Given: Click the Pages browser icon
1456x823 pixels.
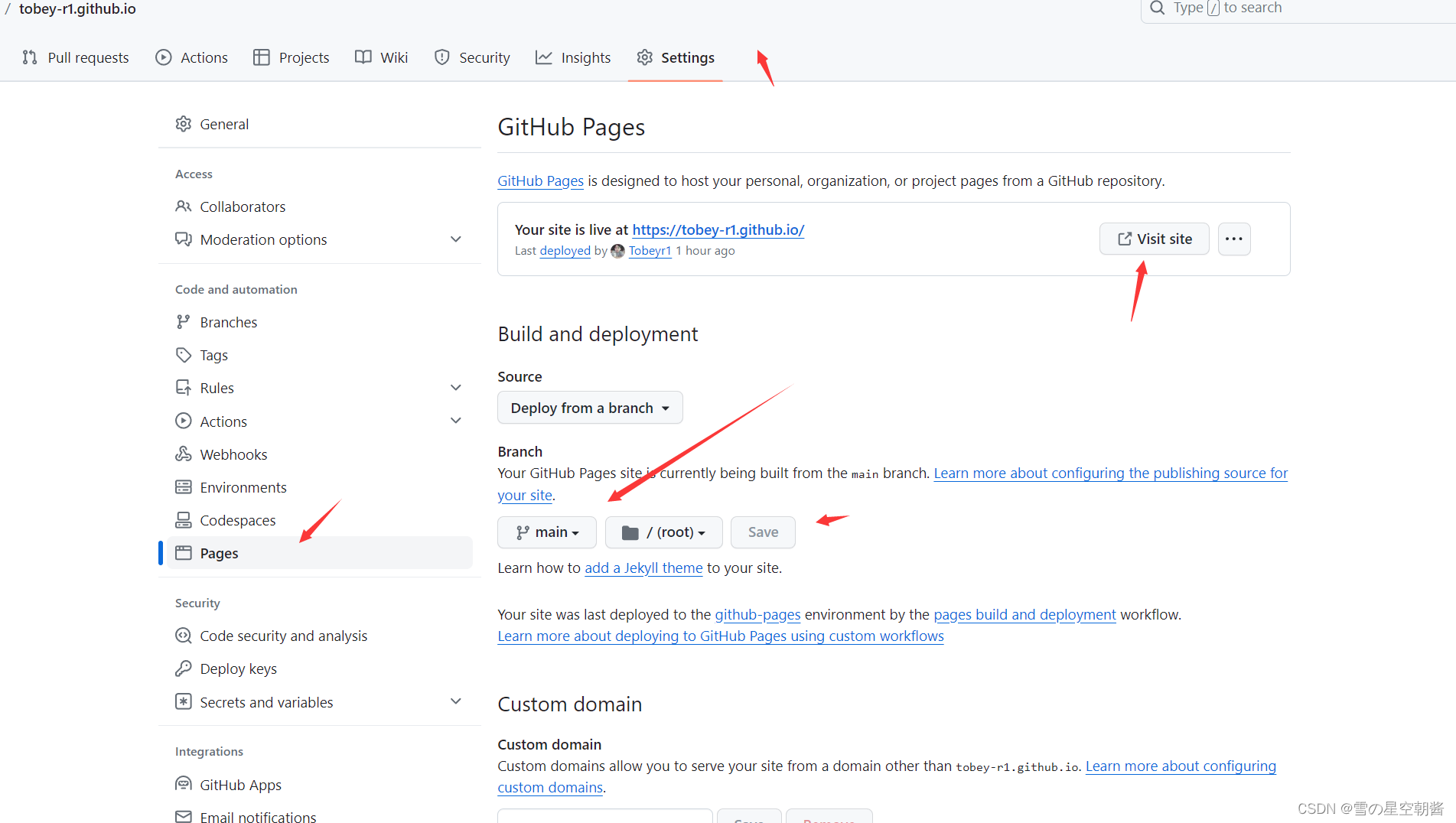Looking at the screenshot, I should [184, 553].
